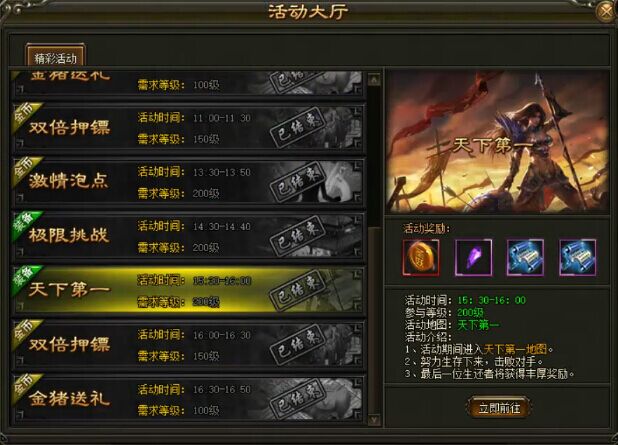The image size is (618, 445).
Task: Select the 激情泡点 activity row
Action: tap(188, 182)
